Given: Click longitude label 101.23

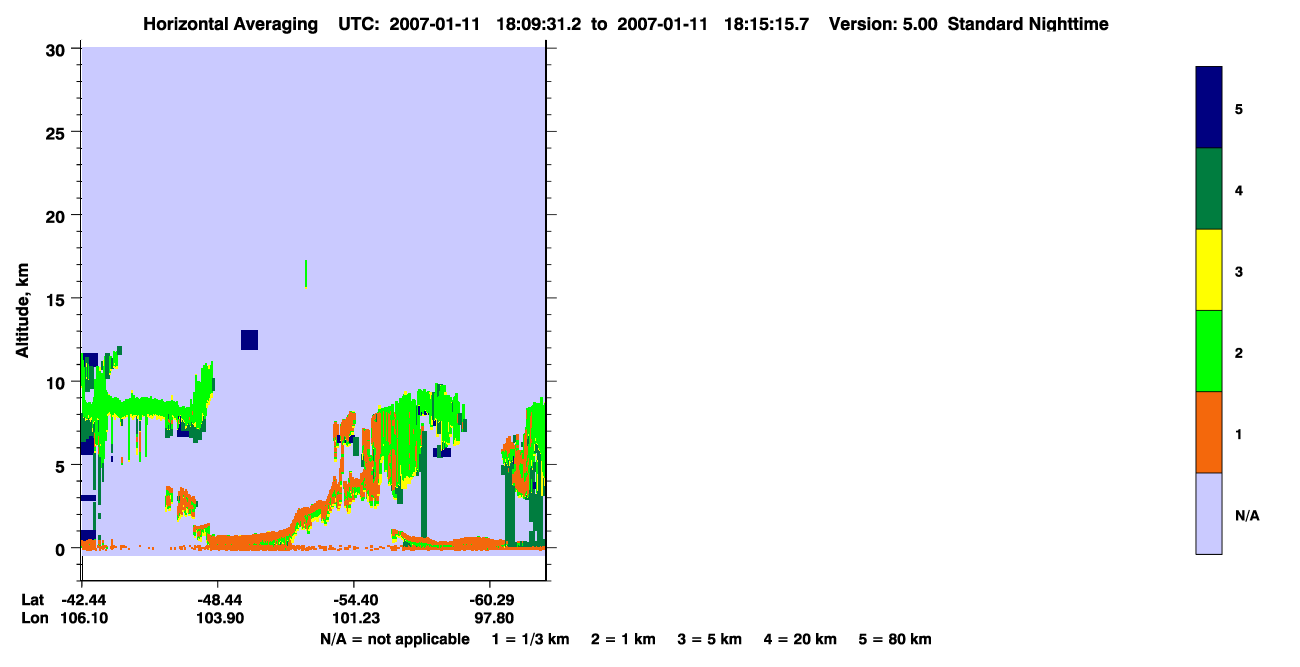Looking at the screenshot, I should [x=354, y=619].
